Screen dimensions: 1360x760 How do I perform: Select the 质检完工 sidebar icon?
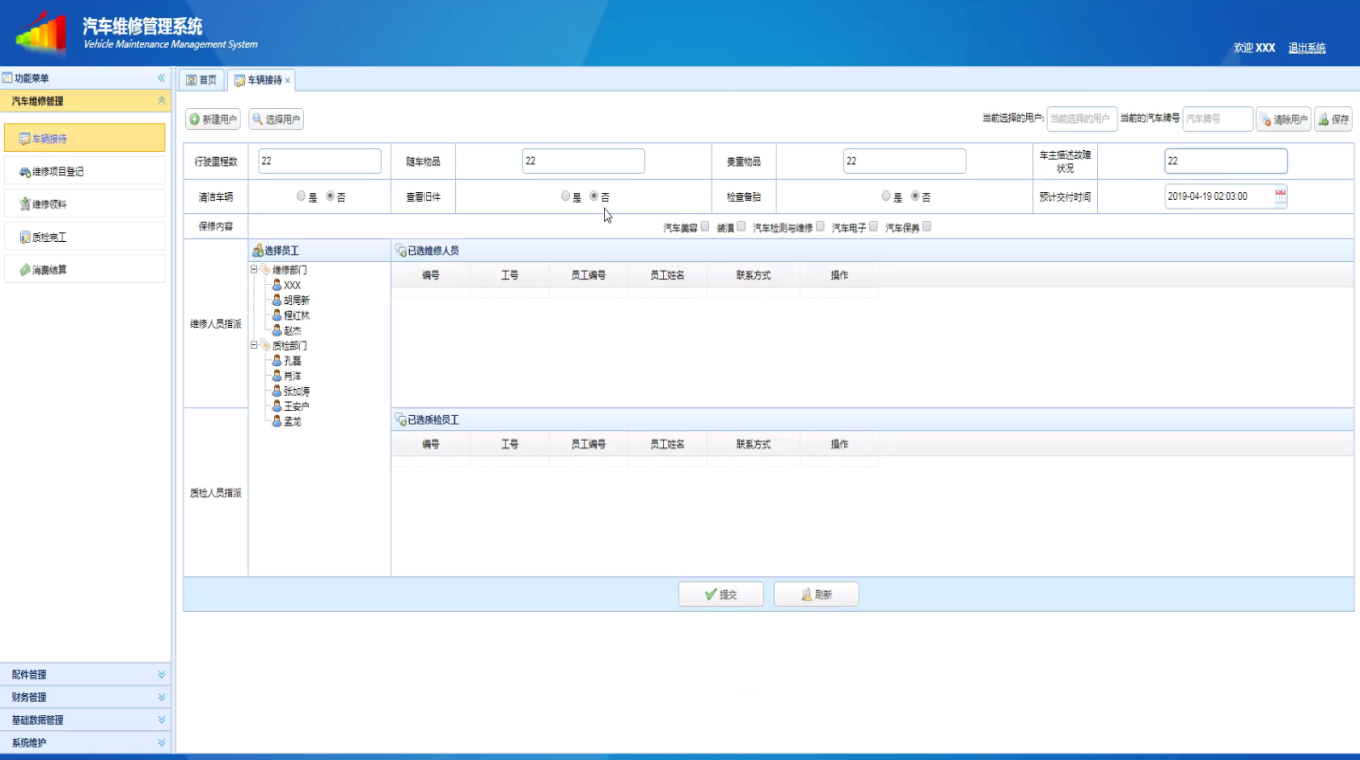[25, 238]
